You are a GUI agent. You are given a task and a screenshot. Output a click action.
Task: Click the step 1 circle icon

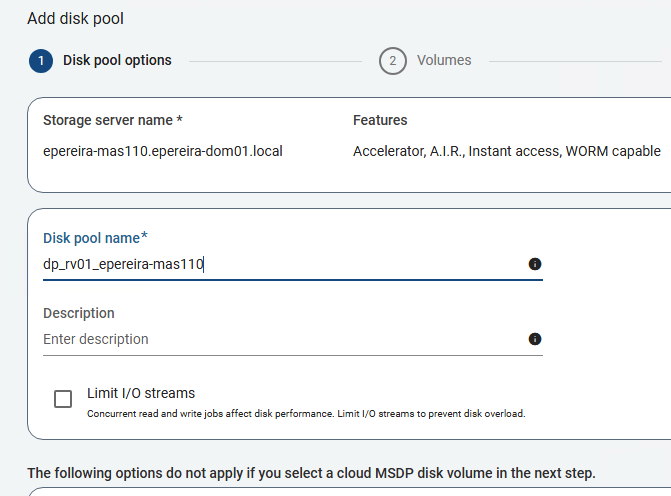[x=41, y=61]
